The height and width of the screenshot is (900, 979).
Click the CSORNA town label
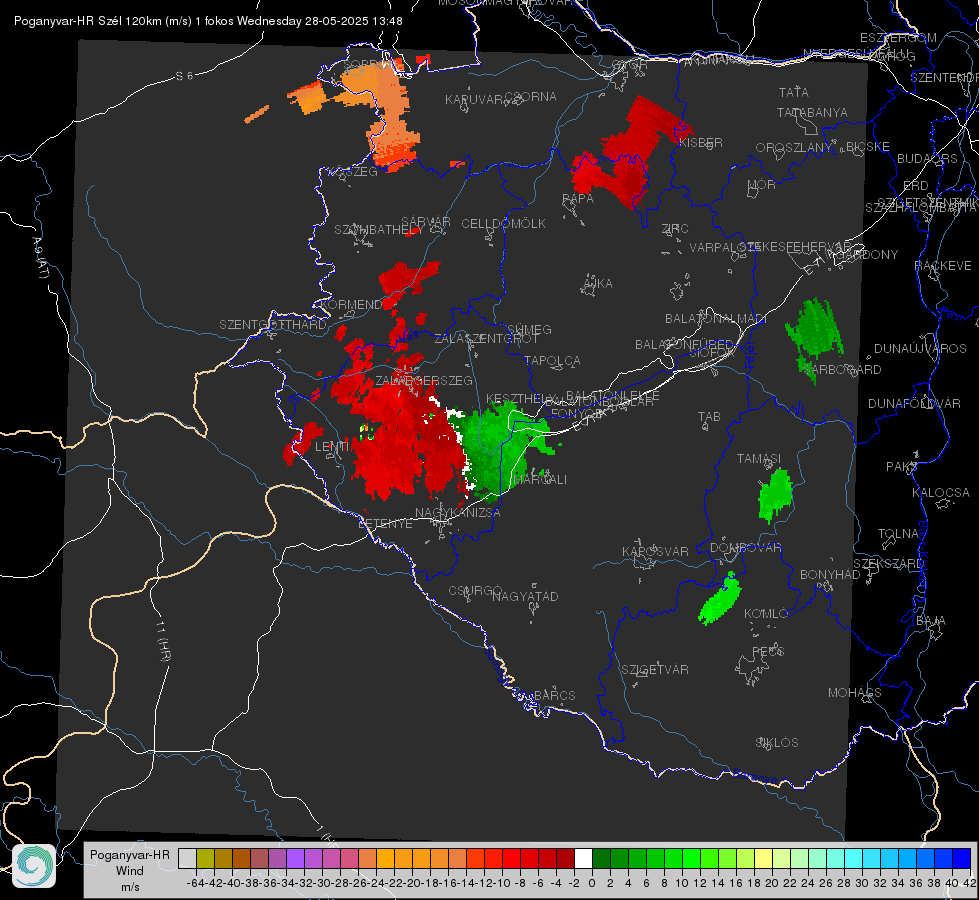(x=530, y=96)
